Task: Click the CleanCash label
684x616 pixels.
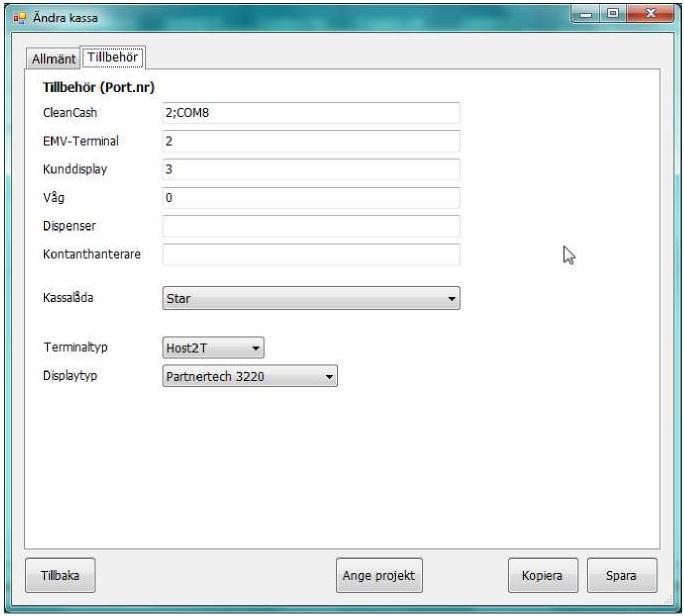Action: [x=70, y=113]
